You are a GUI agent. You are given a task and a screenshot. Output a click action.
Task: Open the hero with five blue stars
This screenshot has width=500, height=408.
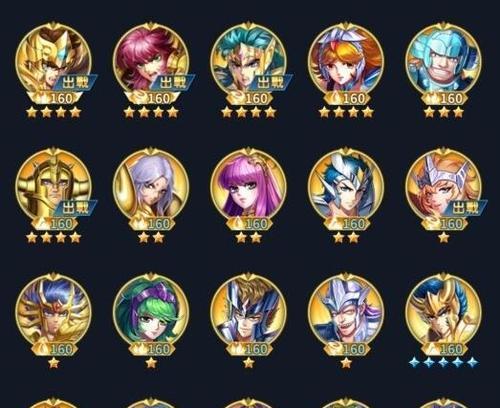pos(443,311)
